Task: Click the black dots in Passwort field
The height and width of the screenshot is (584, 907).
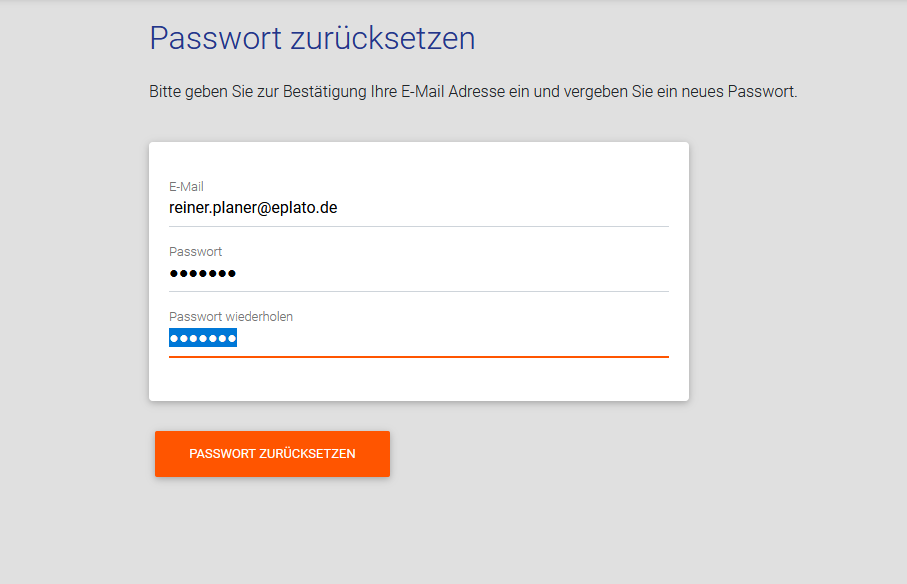Action: 203,274
